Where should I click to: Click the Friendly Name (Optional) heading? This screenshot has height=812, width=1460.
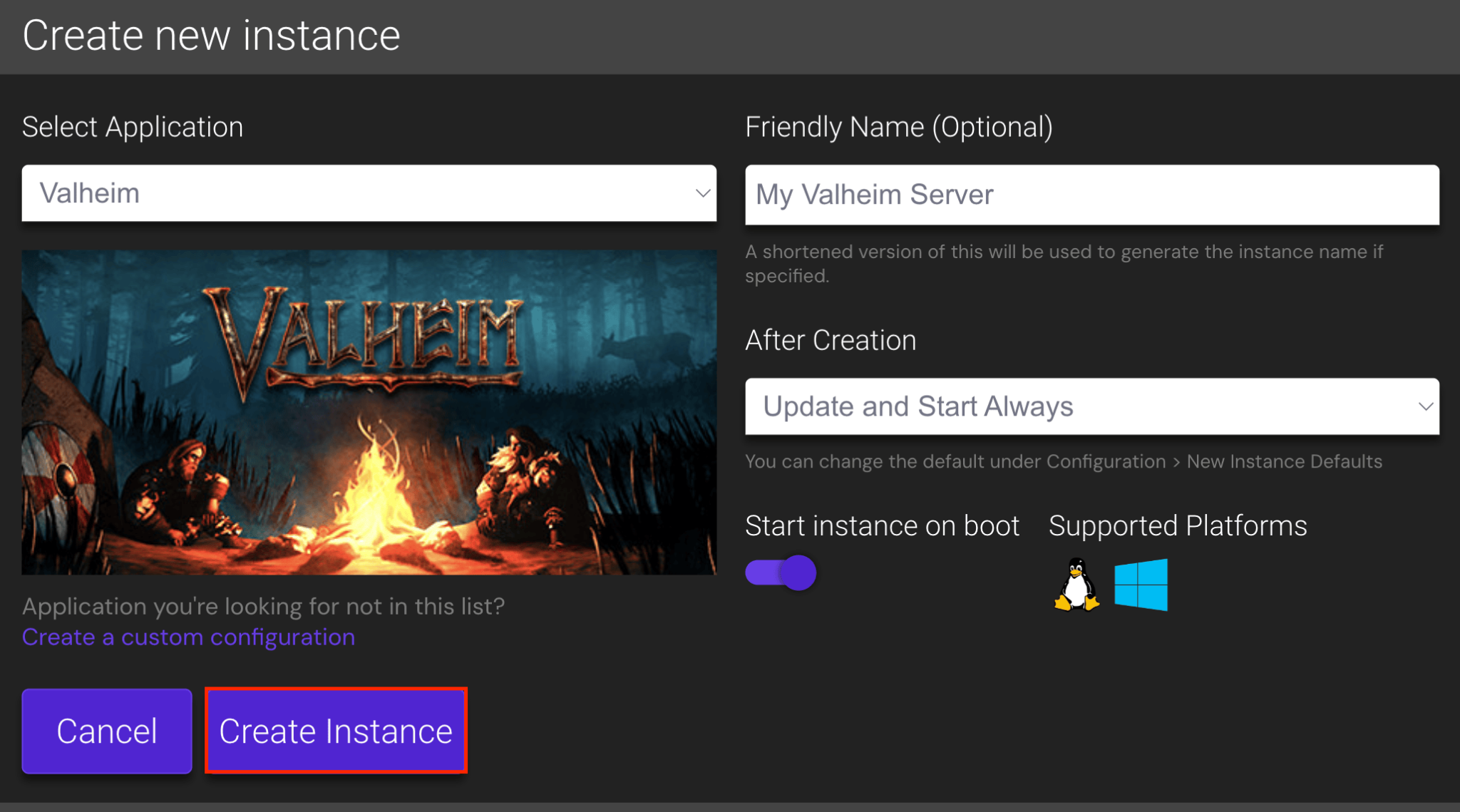pyautogui.click(x=898, y=126)
